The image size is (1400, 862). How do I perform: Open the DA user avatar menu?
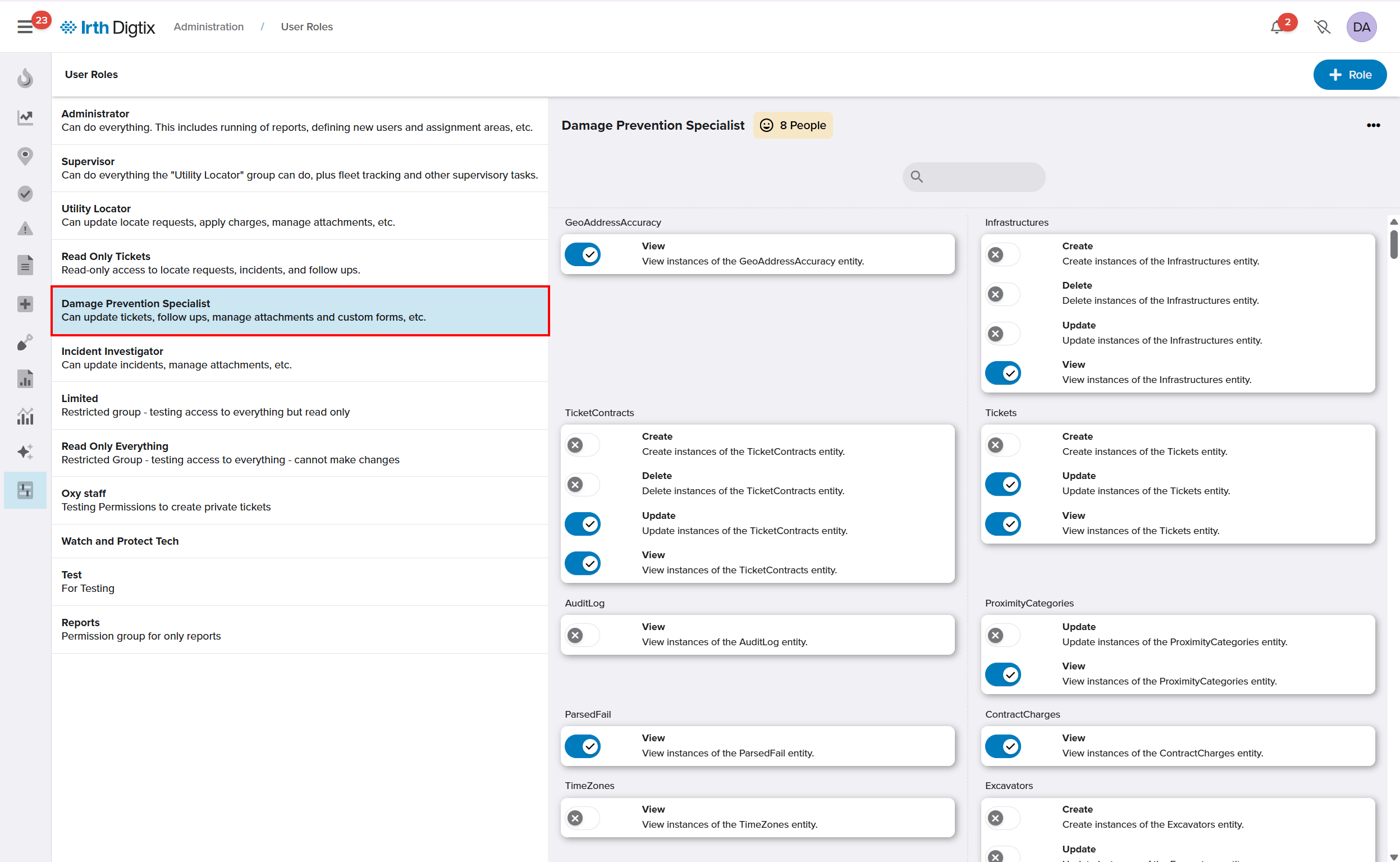[x=1361, y=27]
